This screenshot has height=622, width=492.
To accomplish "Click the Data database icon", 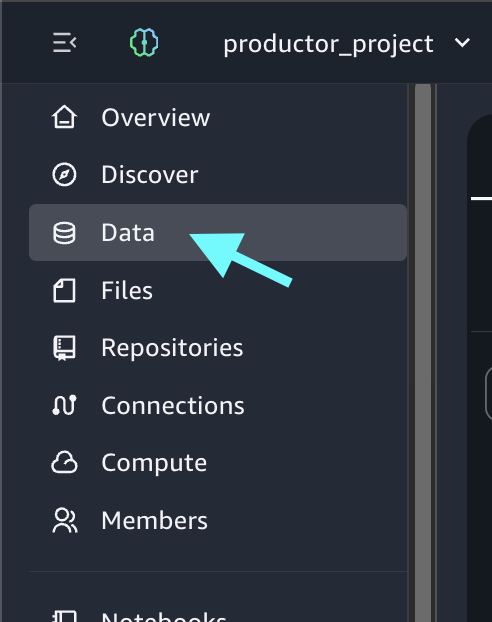I will click(64, 232).
